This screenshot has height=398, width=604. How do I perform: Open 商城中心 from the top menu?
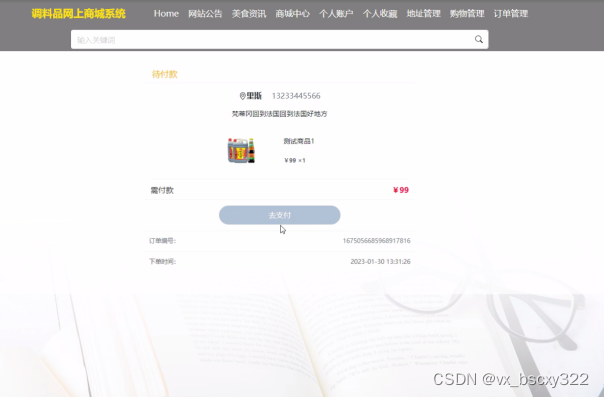(x=292, y=14)
